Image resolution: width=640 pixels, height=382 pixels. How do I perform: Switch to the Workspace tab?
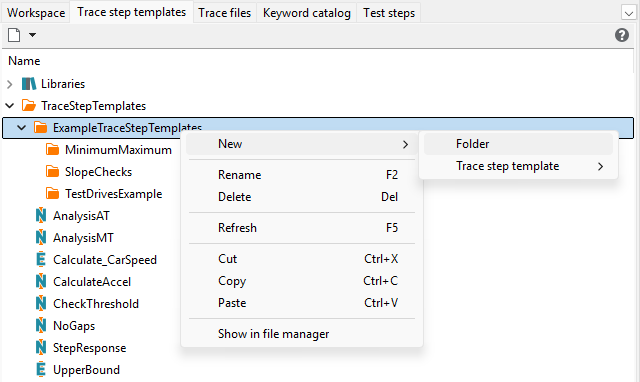[x=36, y=13]
